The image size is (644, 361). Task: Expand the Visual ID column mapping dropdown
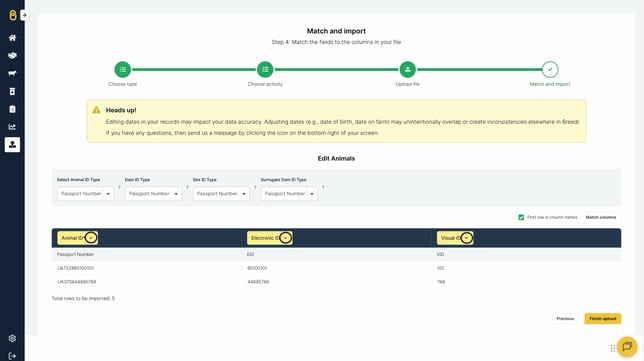[467, 238]
